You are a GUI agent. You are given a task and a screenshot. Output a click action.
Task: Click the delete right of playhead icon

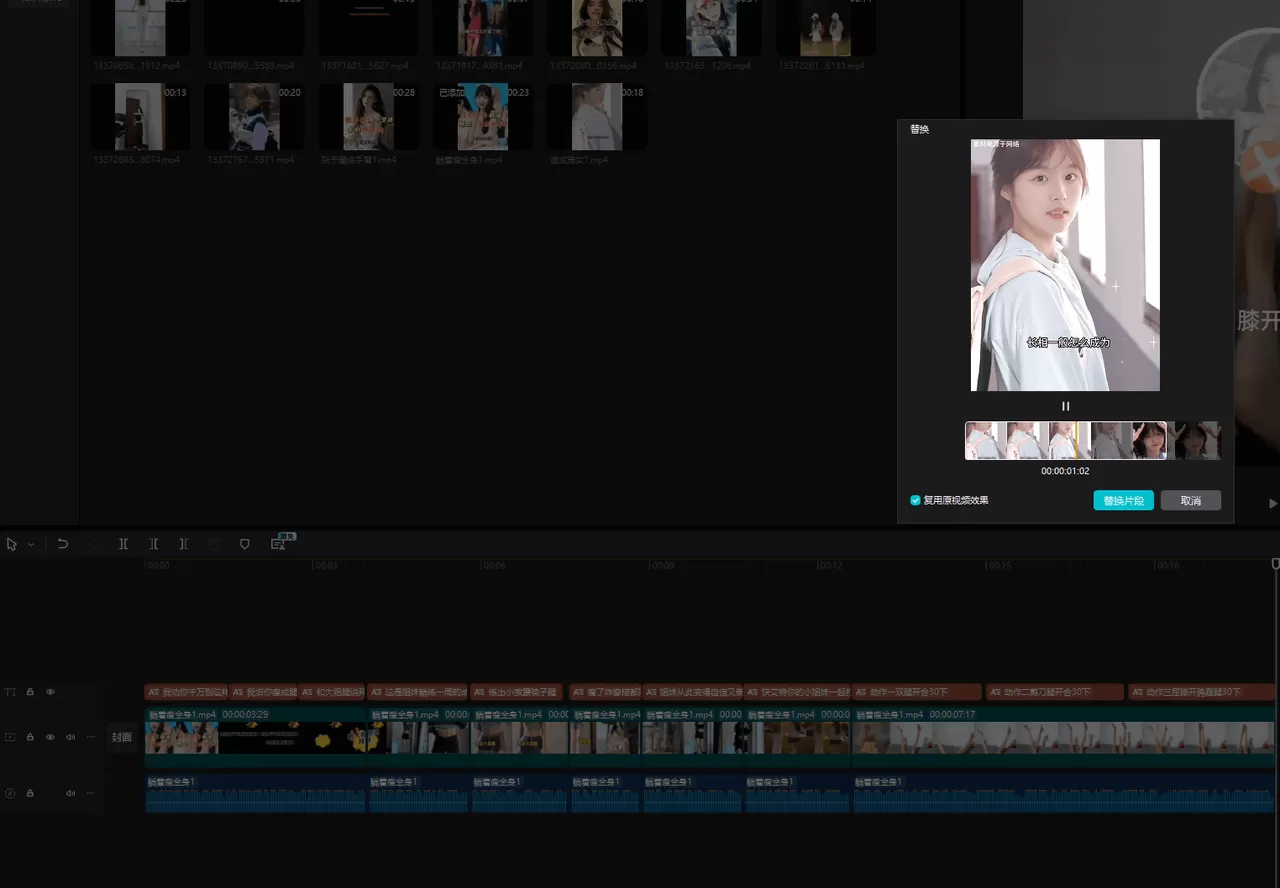(184, 544)
